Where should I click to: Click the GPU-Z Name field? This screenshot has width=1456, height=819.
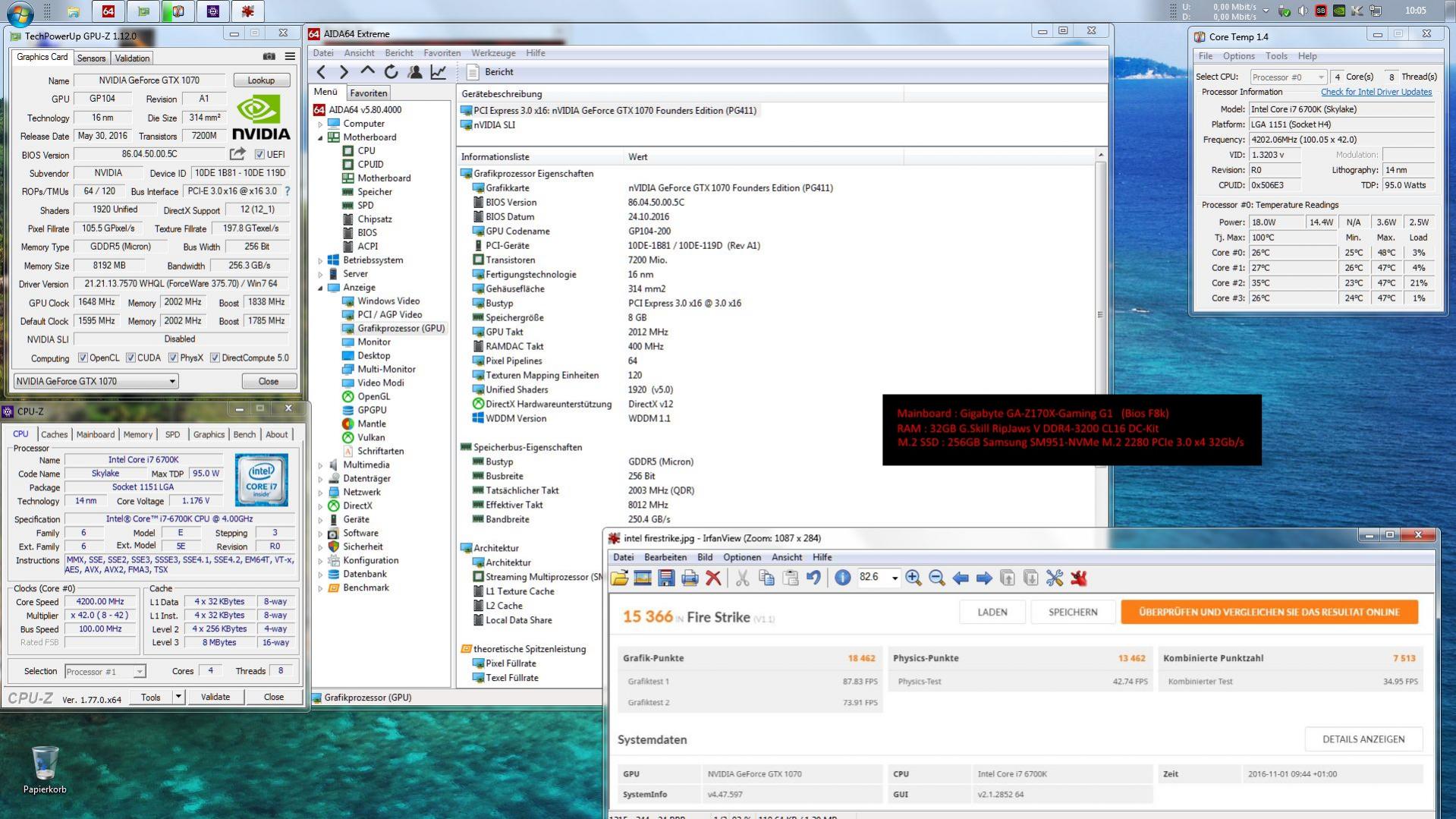pyautogui.click(x=150, y=80)
